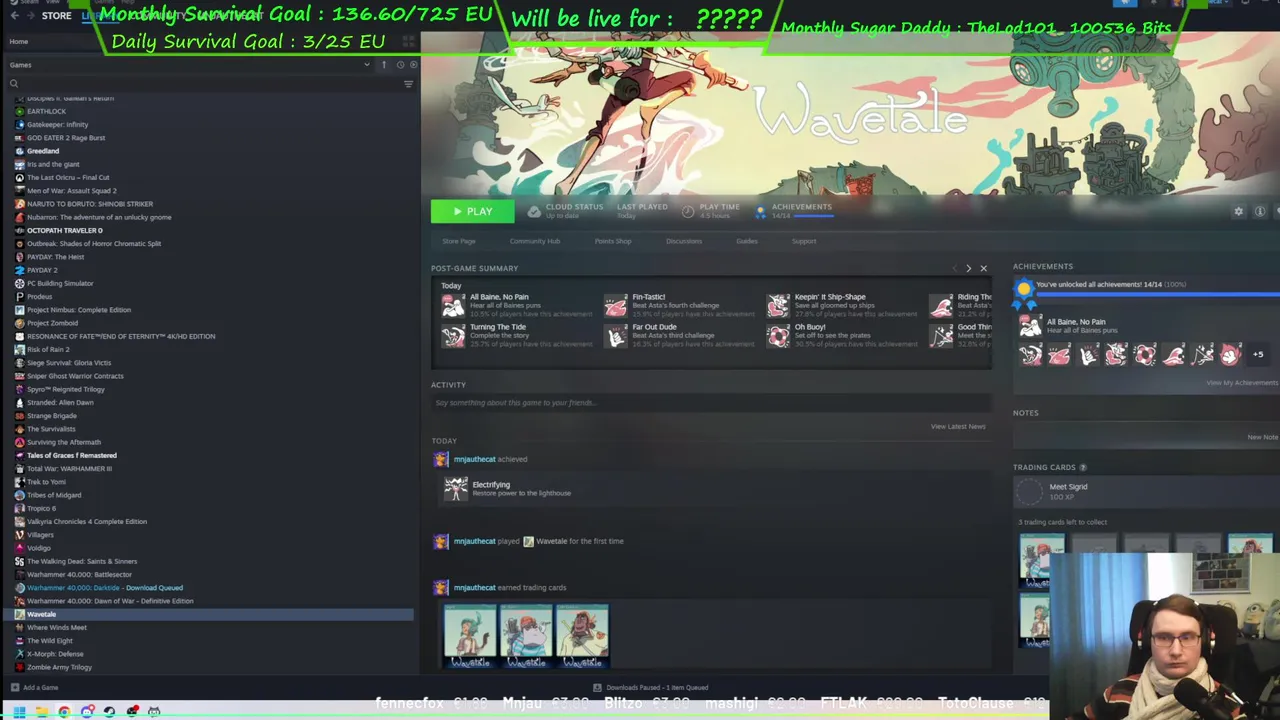The height and width of the screenshot is (720, 1280).
Task: Click View My Achievements link
Action: pos(1241,383)
